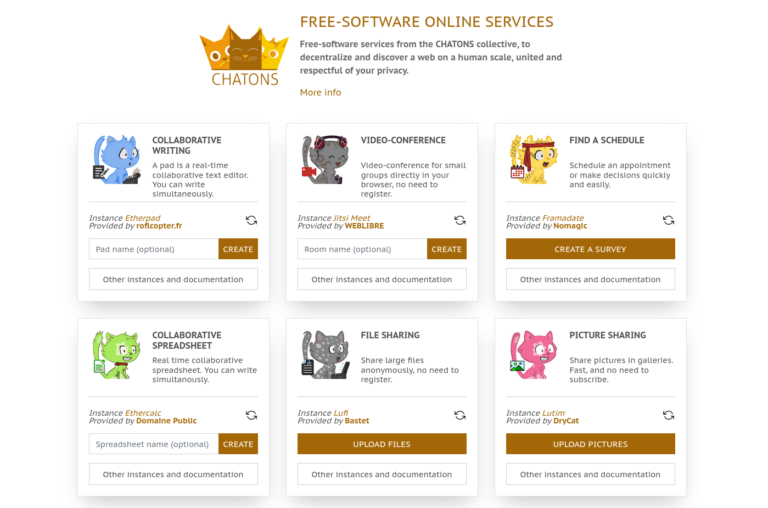Refresh the Etherpad instance icon
The width and height of the screenshot is (768, 508).
pyautogui.click(x=251, y=220)
